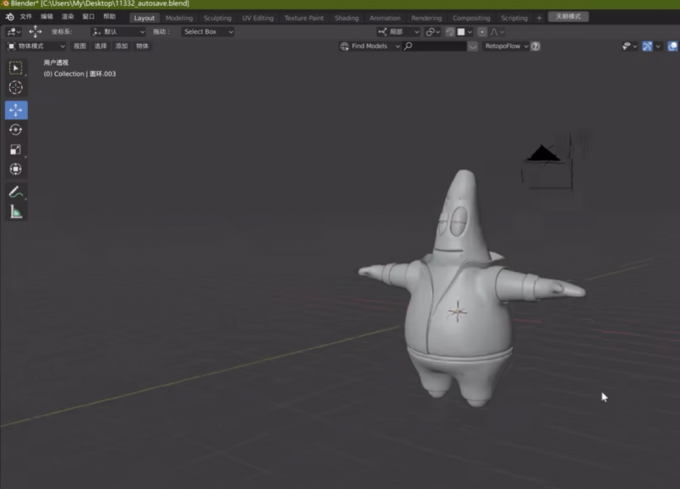
Task: Activate the Annotate pencil tool
Action: point(16,192)
